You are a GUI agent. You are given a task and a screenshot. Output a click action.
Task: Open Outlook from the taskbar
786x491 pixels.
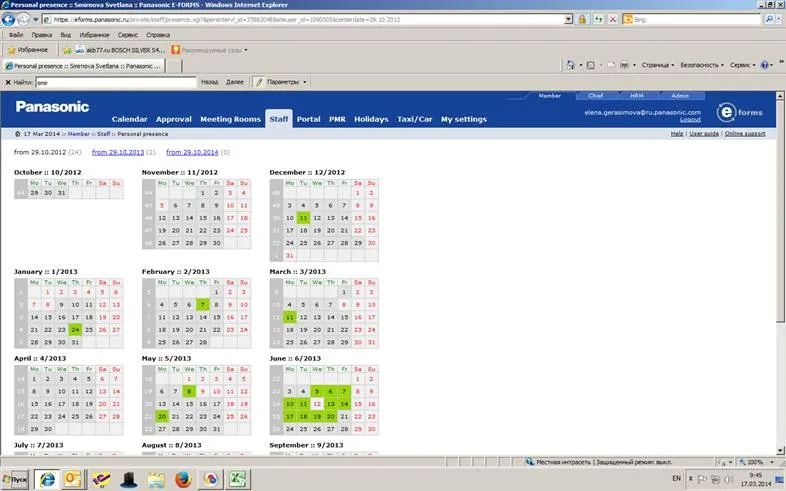click(73, 479)
